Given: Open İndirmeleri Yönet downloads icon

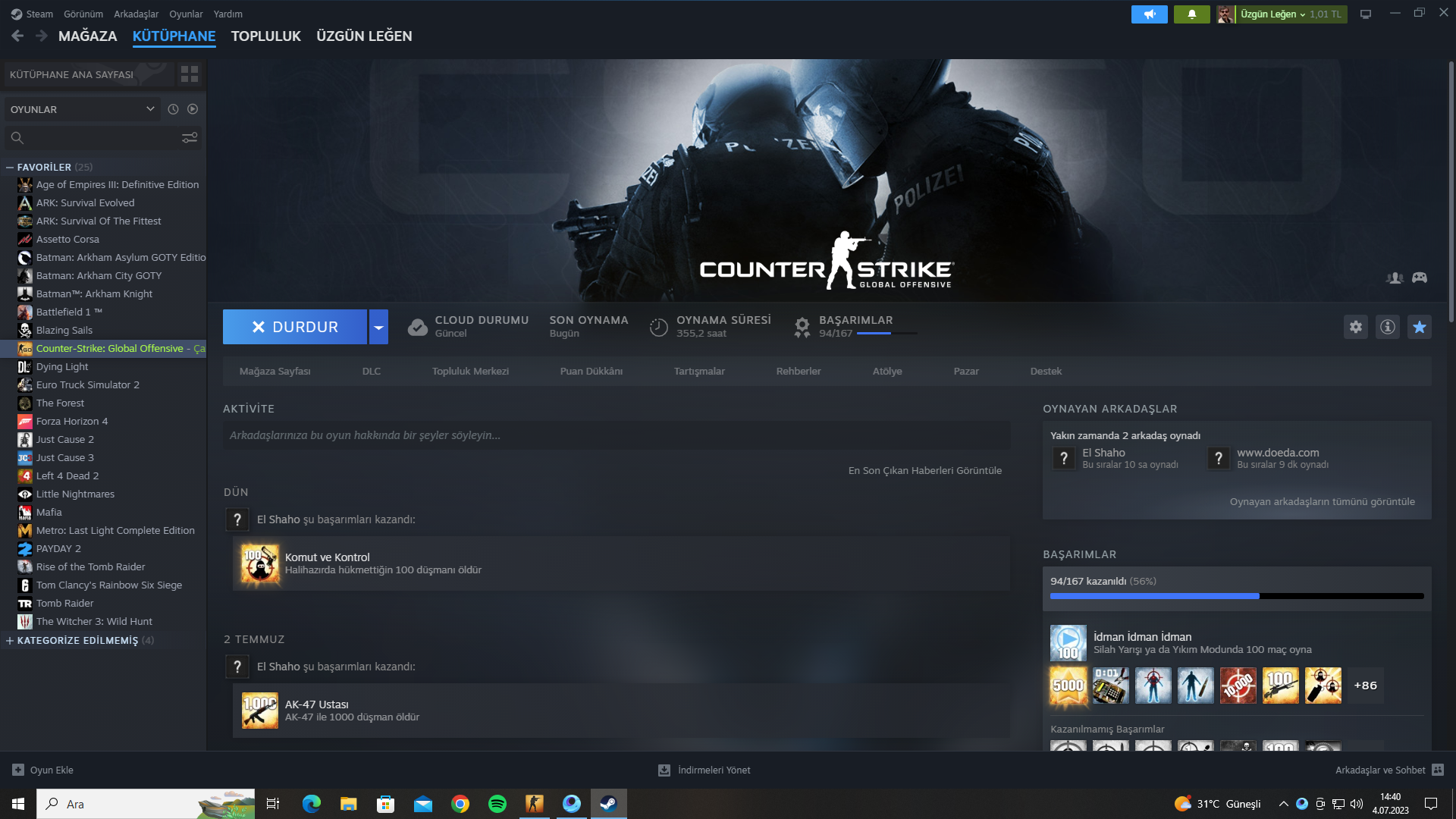Looking at the screenshot, I should [x=664, y=770].
